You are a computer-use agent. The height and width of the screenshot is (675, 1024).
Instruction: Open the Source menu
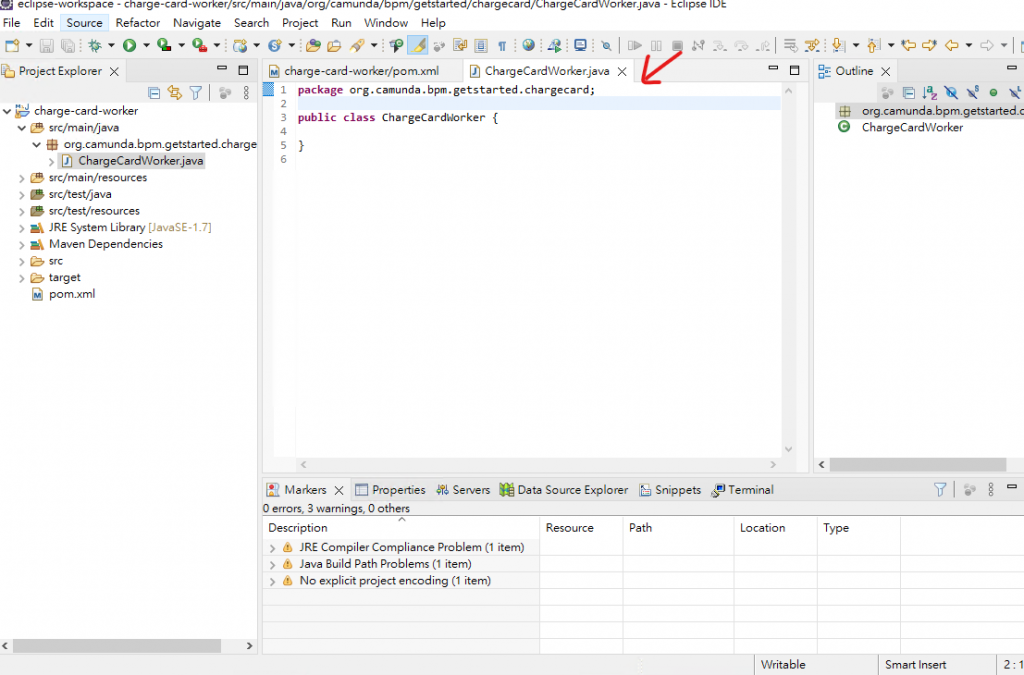tap(84, 23)
